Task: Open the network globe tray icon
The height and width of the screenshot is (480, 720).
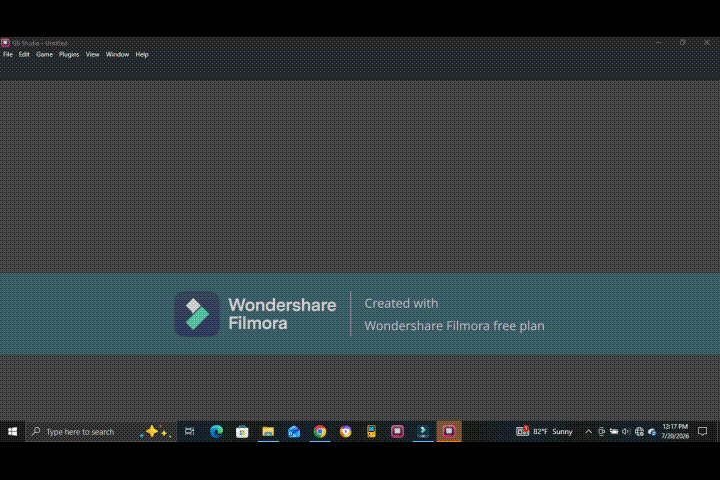Action: coord(639,431)
